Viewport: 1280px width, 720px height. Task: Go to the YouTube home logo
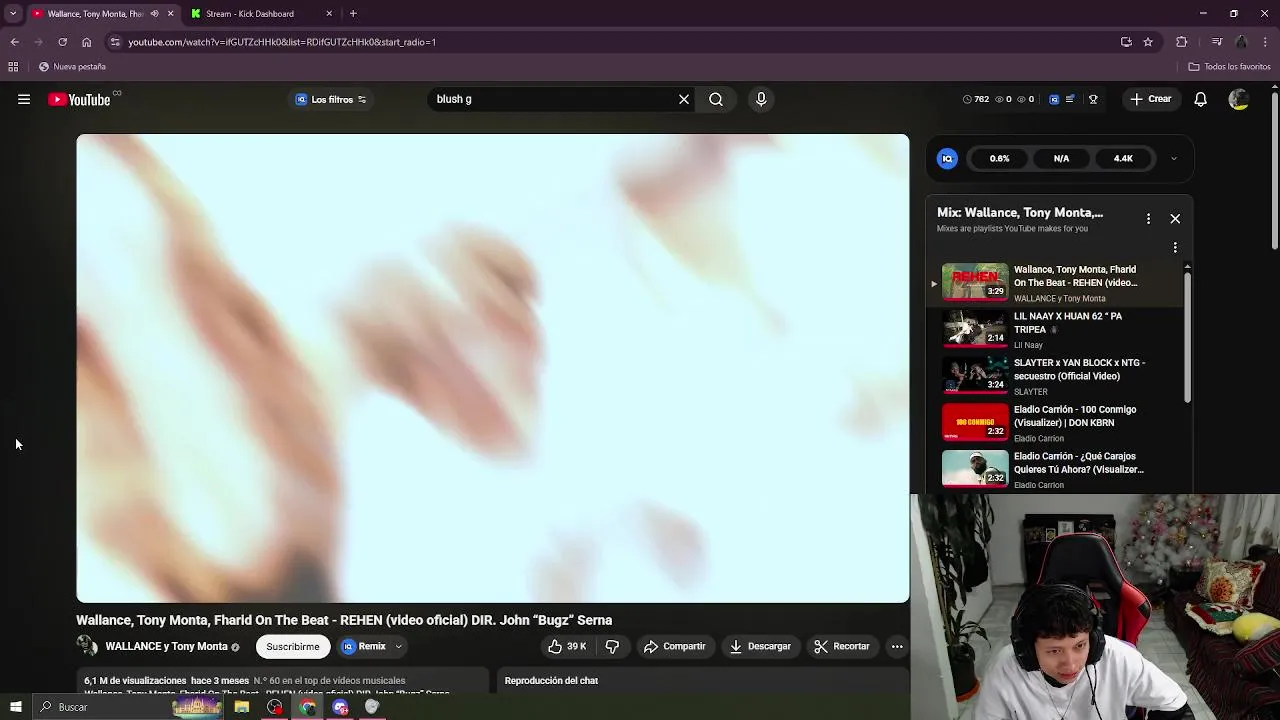[x=79, y=99]
